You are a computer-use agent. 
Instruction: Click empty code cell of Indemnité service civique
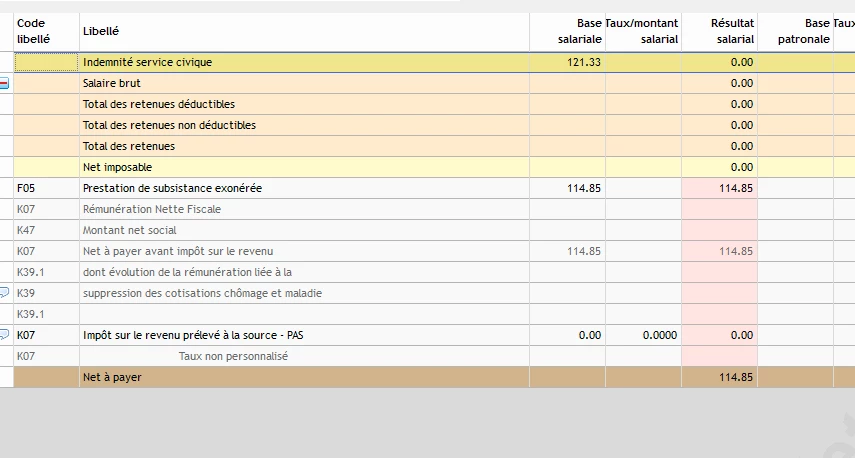[x=46, y=62]
